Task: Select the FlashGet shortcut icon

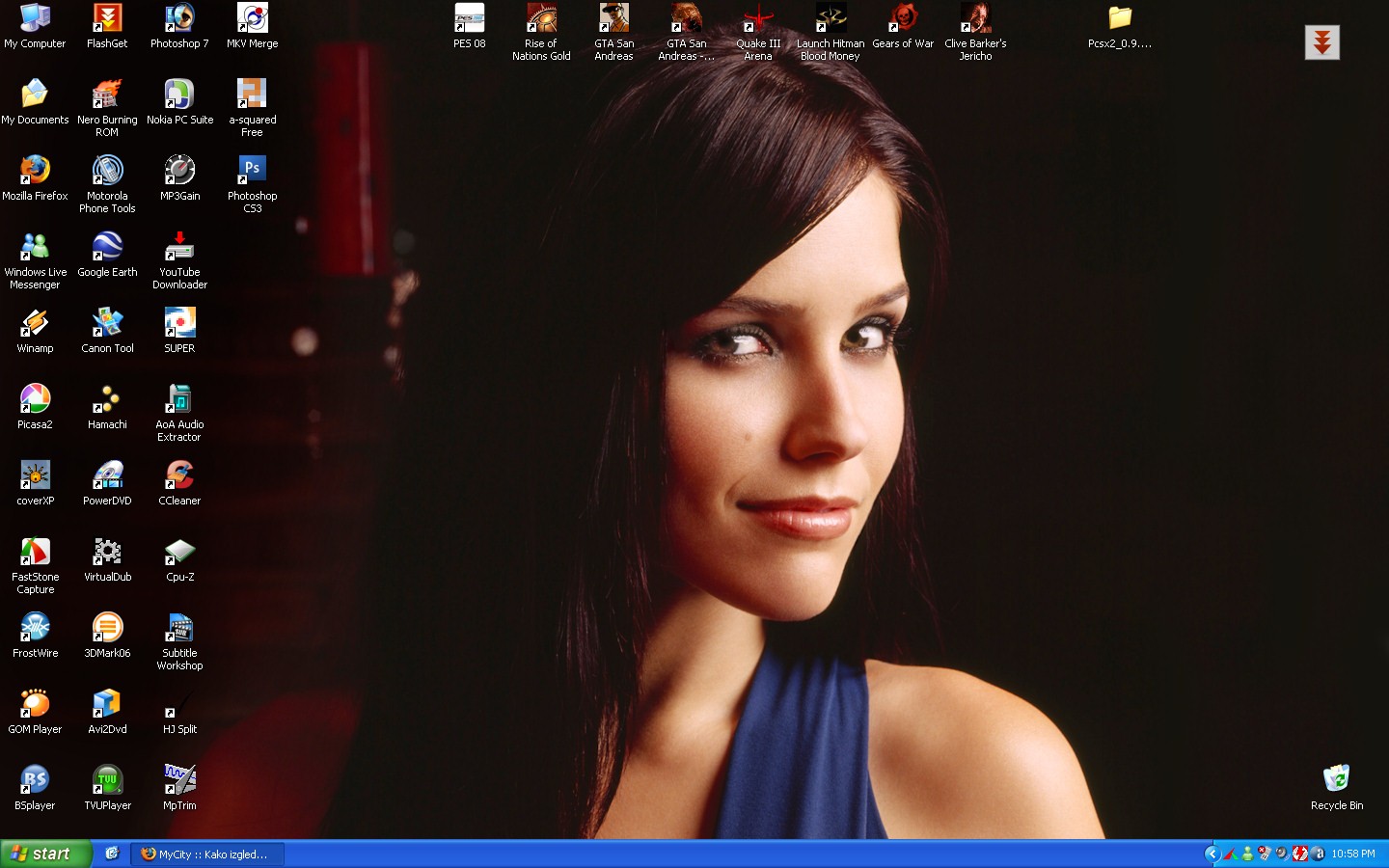Action: click(x=107, y=27)
